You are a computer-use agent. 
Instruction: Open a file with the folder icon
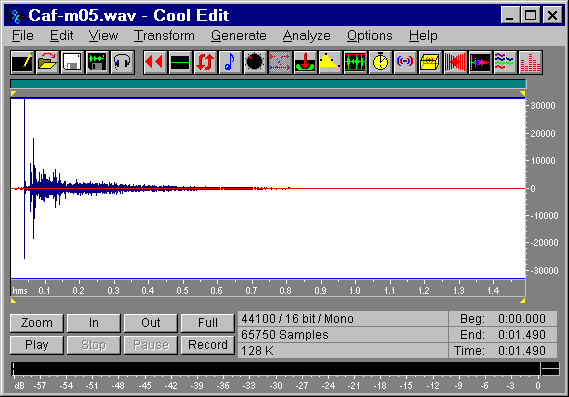pos(47,62)
